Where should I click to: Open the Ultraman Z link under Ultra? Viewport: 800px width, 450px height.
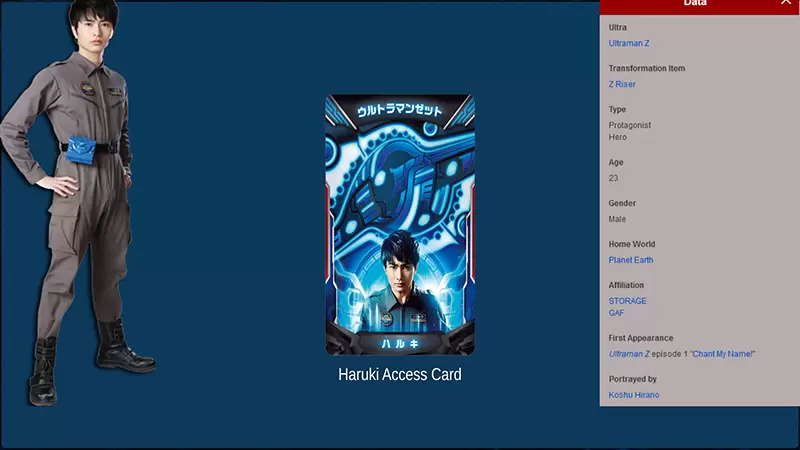(x=628, y=43)
